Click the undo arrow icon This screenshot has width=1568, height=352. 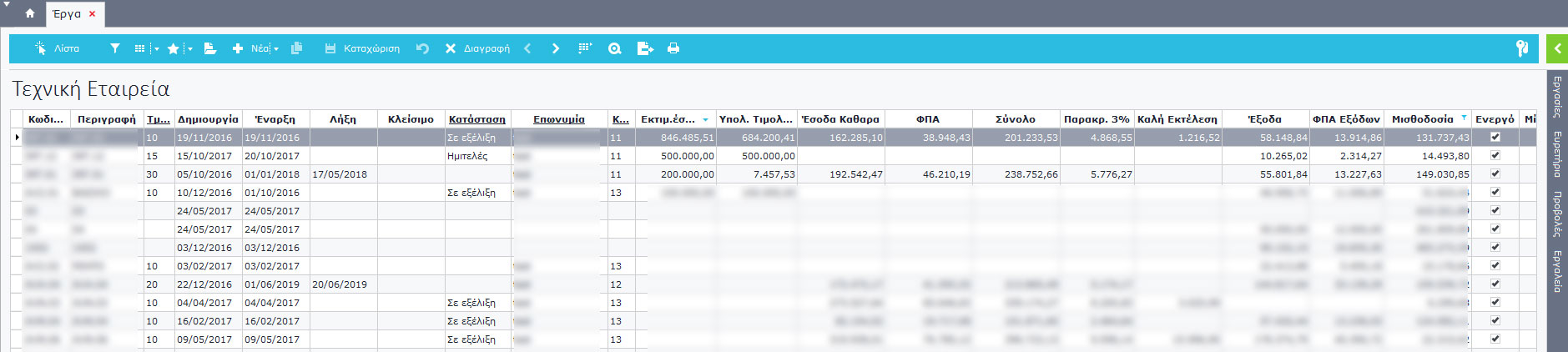pos(422,48)
